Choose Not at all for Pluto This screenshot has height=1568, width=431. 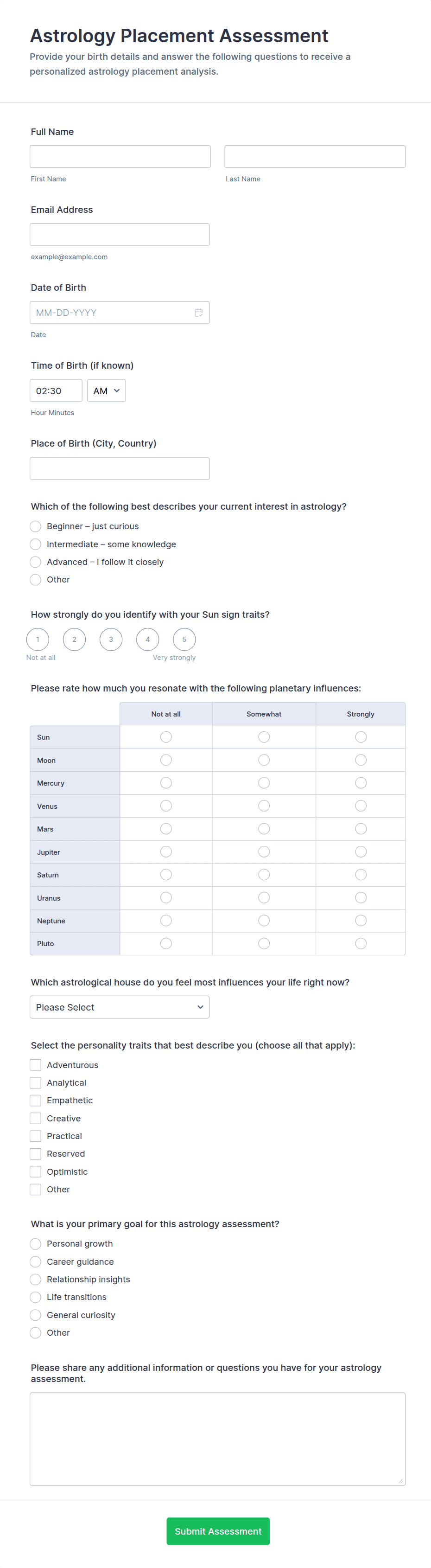click(166, 943)
